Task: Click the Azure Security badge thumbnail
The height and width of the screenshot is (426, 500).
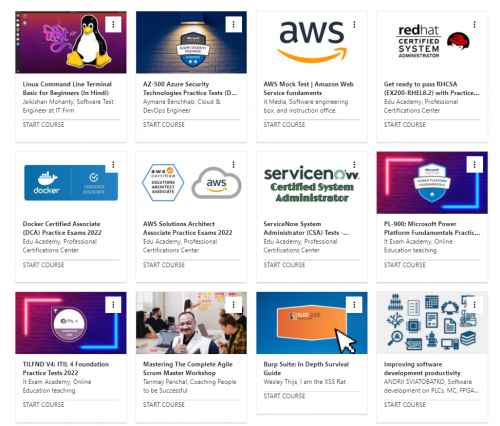Action: (x=191, y=42)
